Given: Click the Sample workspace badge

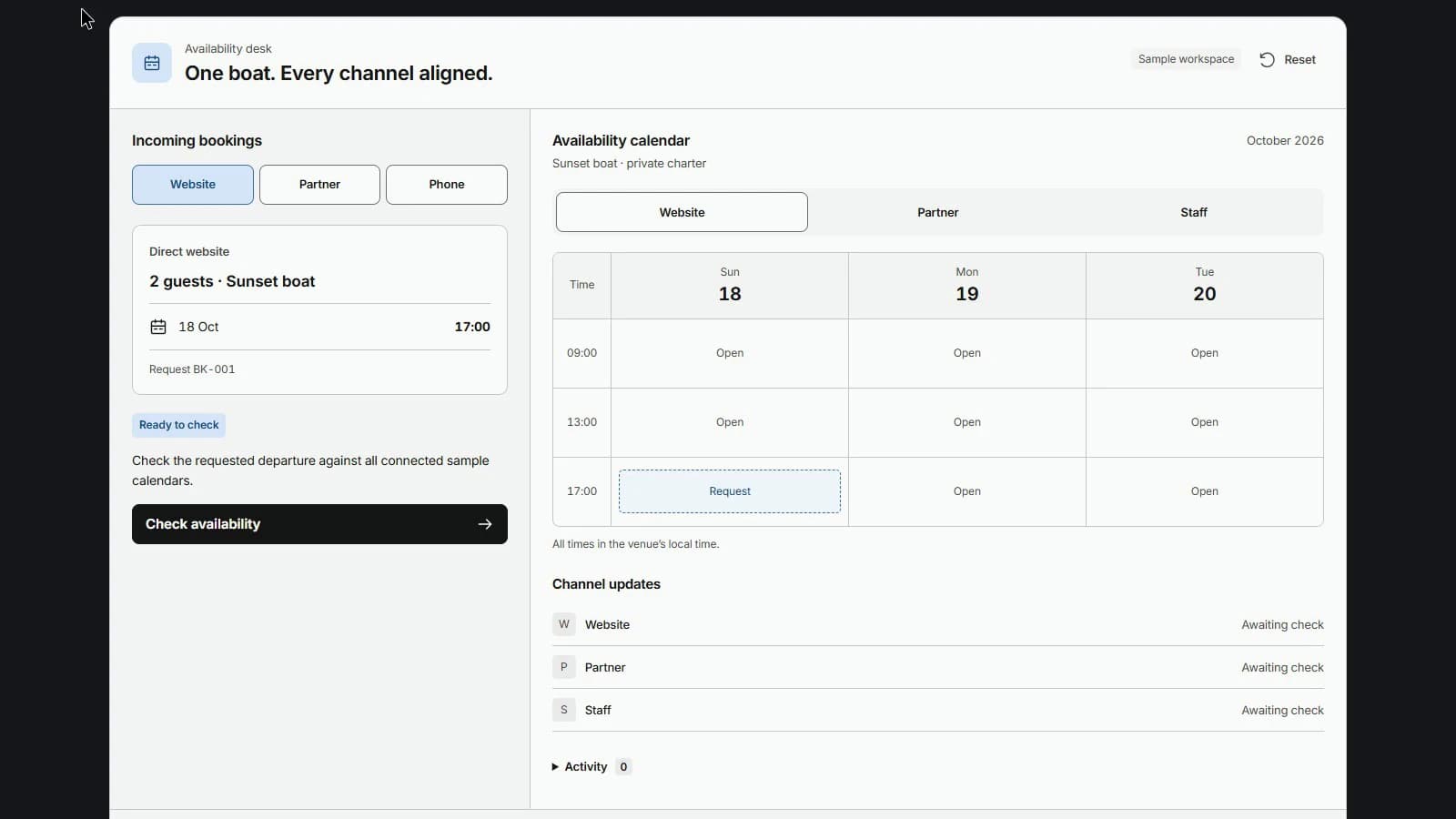Looking at the screenshot, I should pyautogui.click(x=1186, y=59).
